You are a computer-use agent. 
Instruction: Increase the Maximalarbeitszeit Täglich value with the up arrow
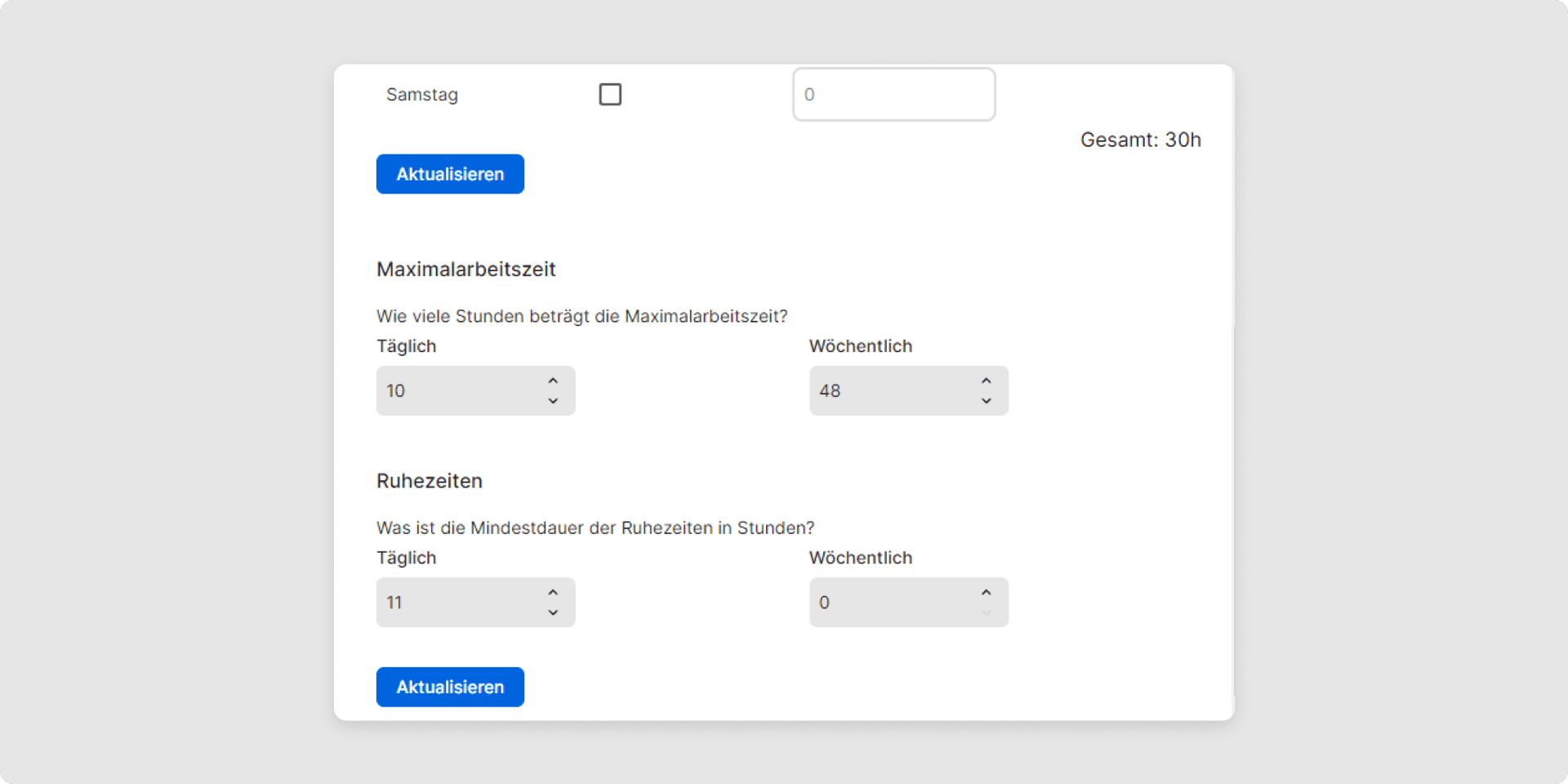(553, 381)
